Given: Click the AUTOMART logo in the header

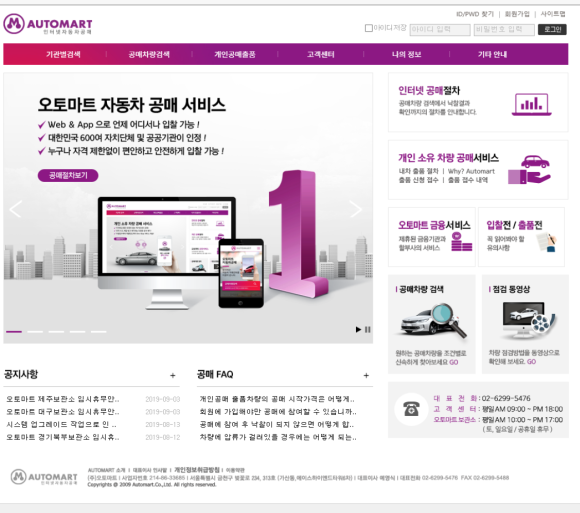Looking at the screenshot, I should (x=48, y=24).
